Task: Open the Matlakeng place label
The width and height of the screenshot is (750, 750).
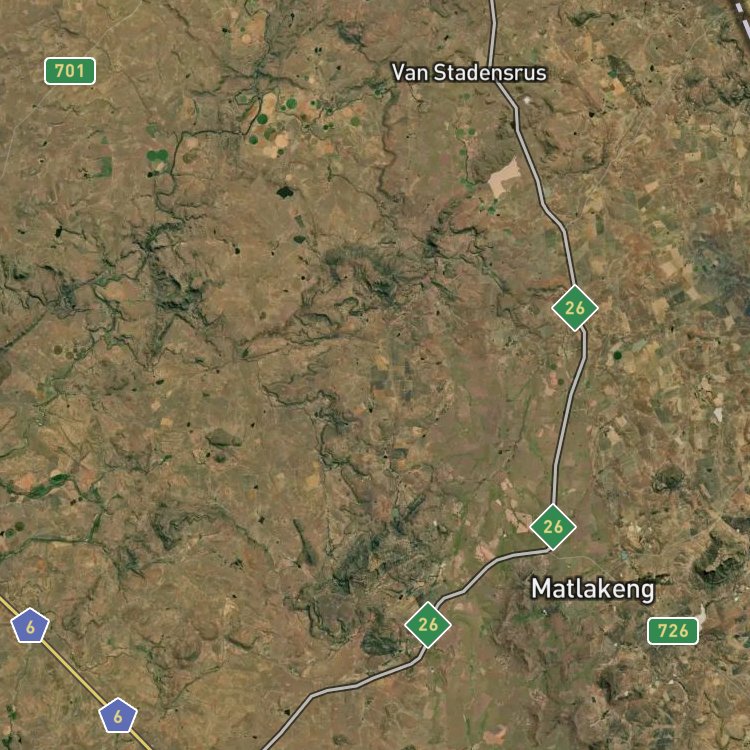Action: 593,589
